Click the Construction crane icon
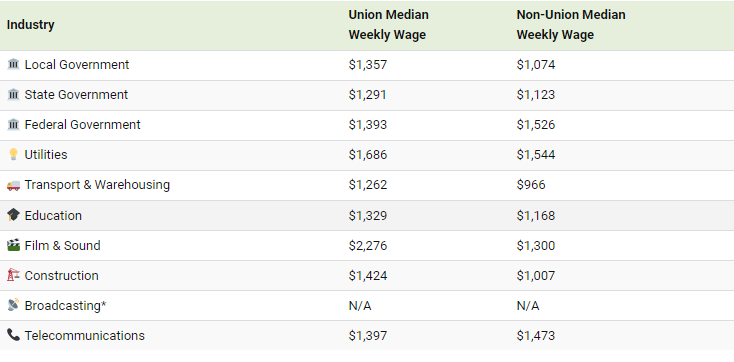 [x=13, y=275]
